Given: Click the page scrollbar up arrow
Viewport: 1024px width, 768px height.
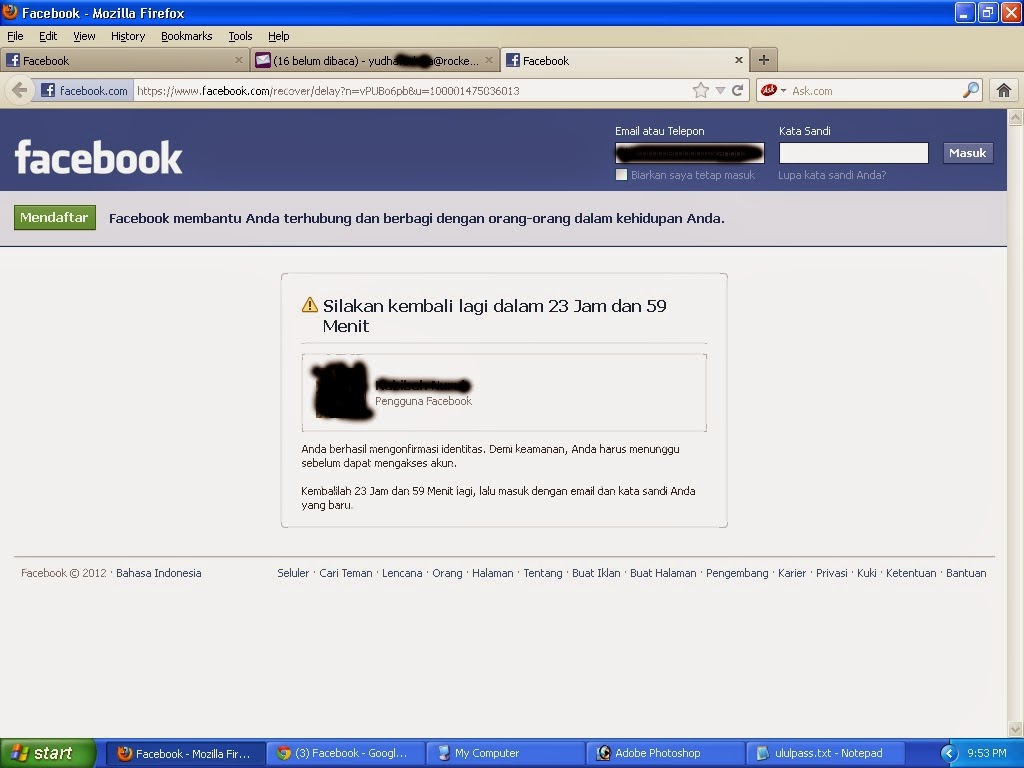Looking at the screenshot, I should click(1016, 118).
